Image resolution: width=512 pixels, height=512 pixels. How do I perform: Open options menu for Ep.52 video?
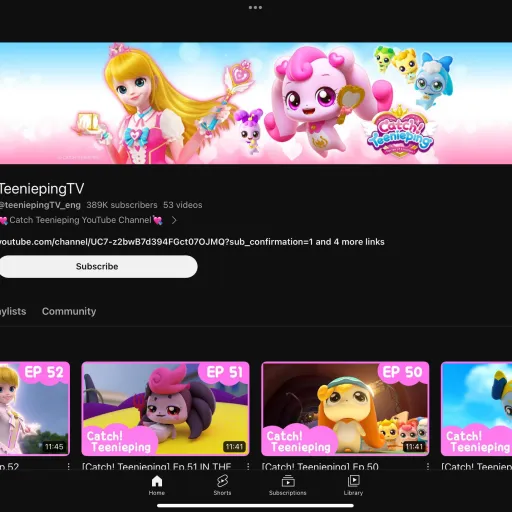pos(68,466)
